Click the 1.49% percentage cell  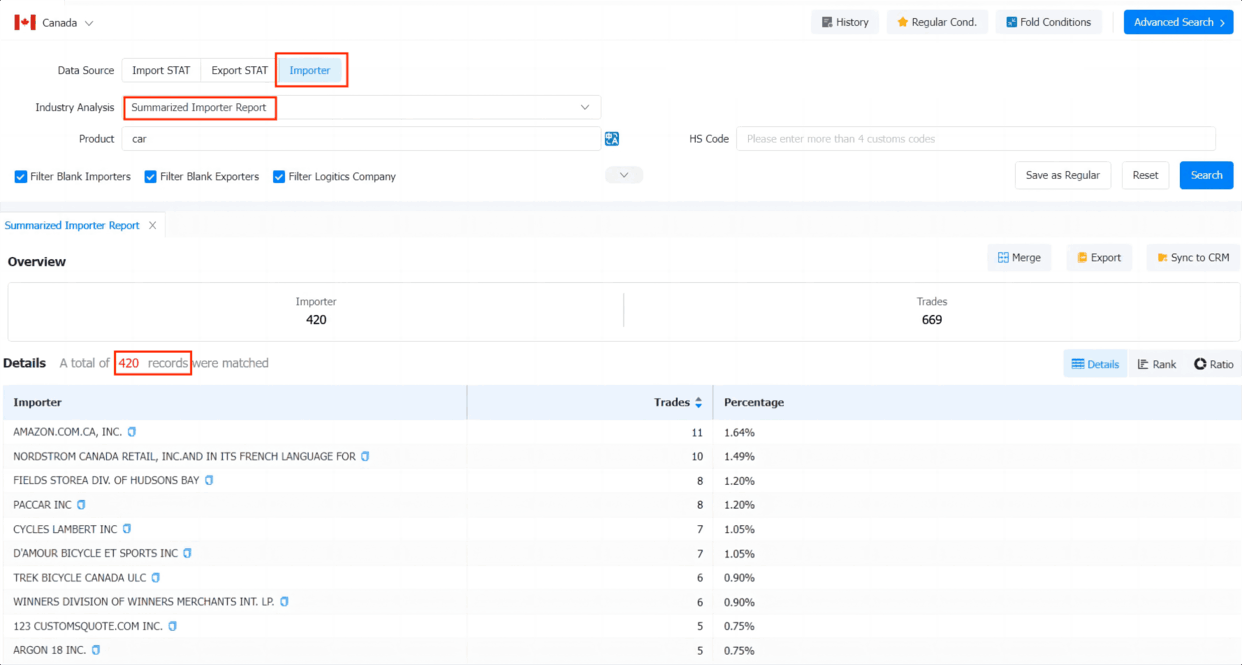pyautogui.click(x=739, y=456)
